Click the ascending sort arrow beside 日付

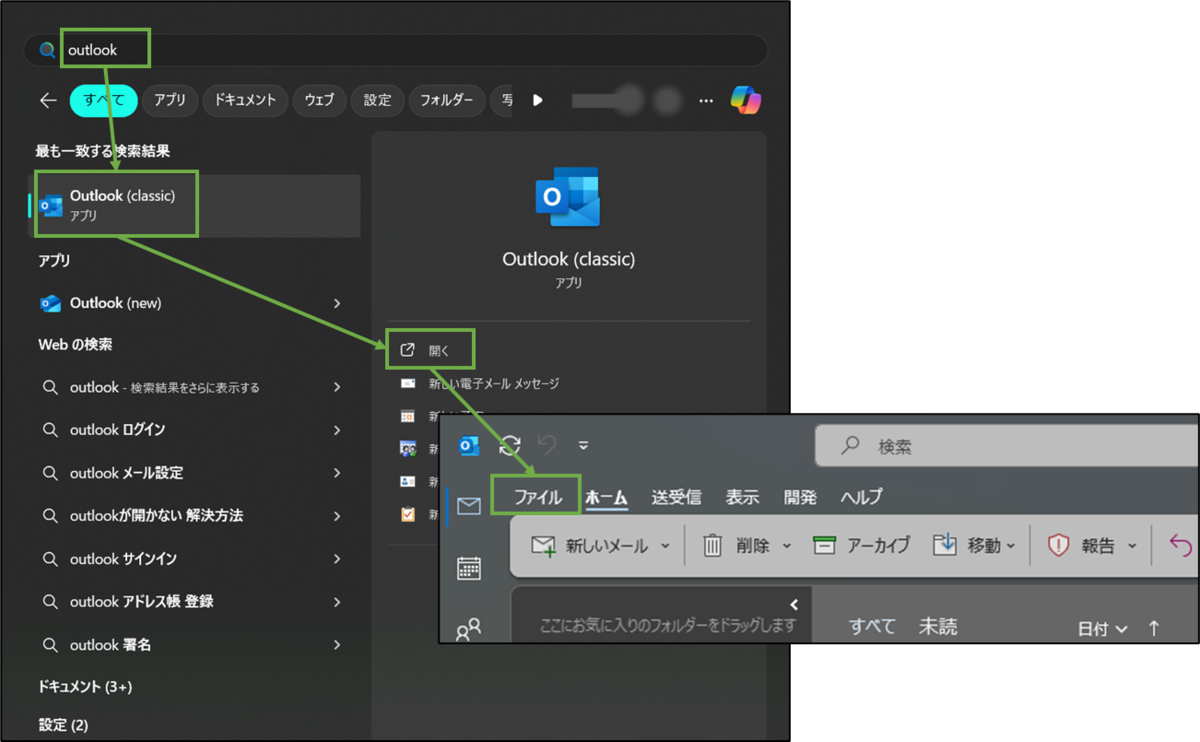click(x=1154, y=628)
